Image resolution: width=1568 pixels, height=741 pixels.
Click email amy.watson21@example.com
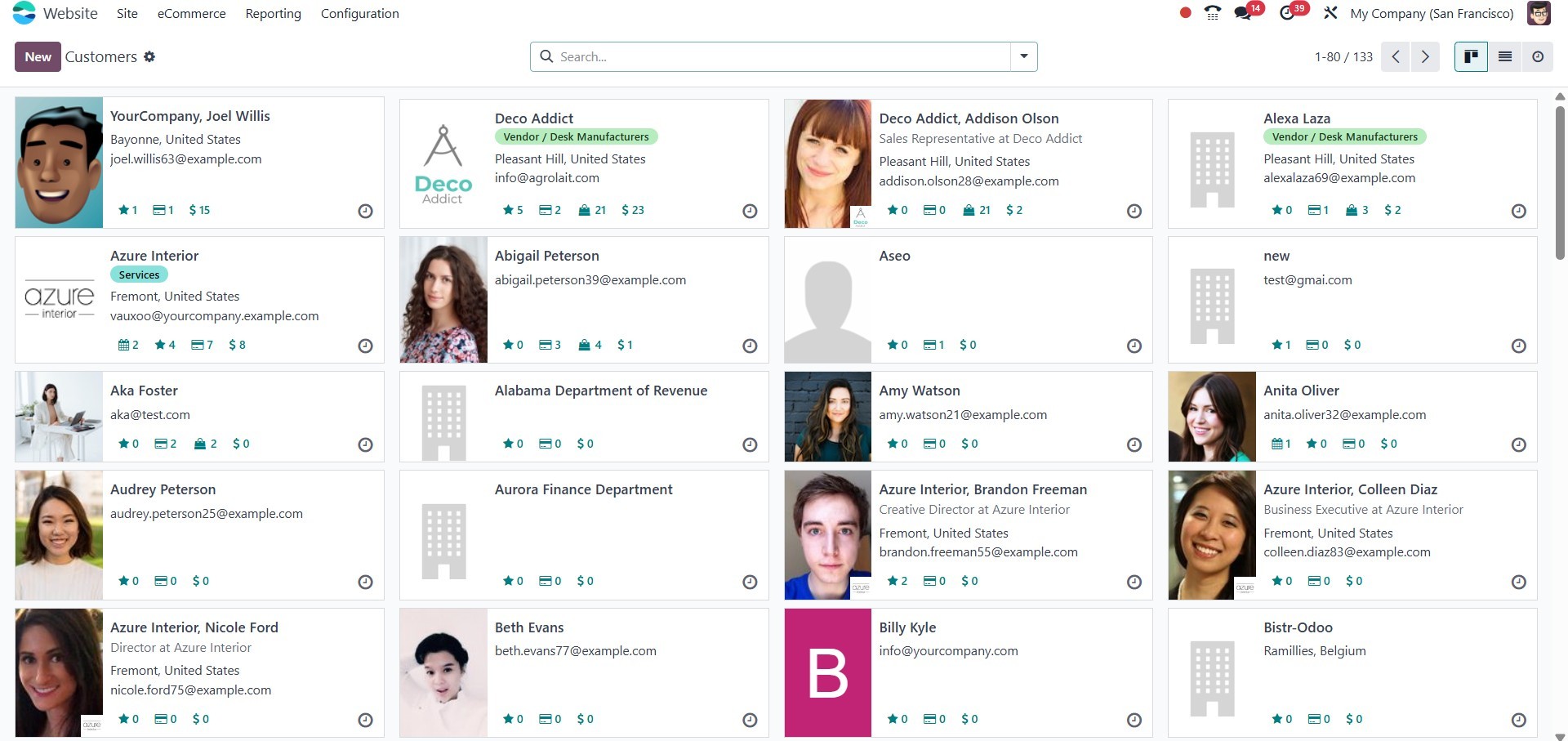963,414
